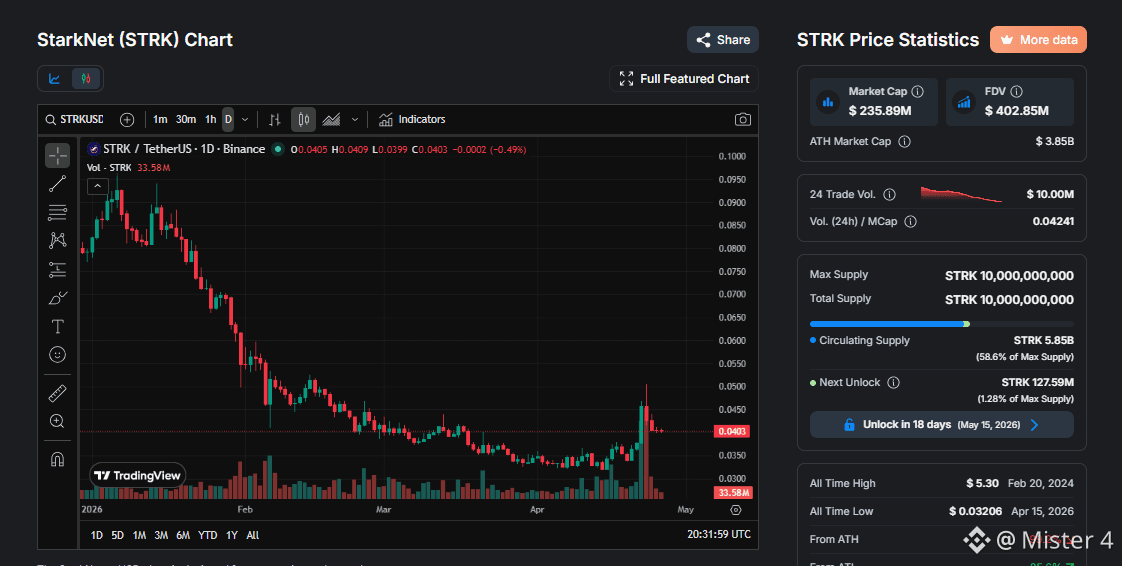
Task: Expand the chart style dropdown arrow
Action: (x=354, y=119)
